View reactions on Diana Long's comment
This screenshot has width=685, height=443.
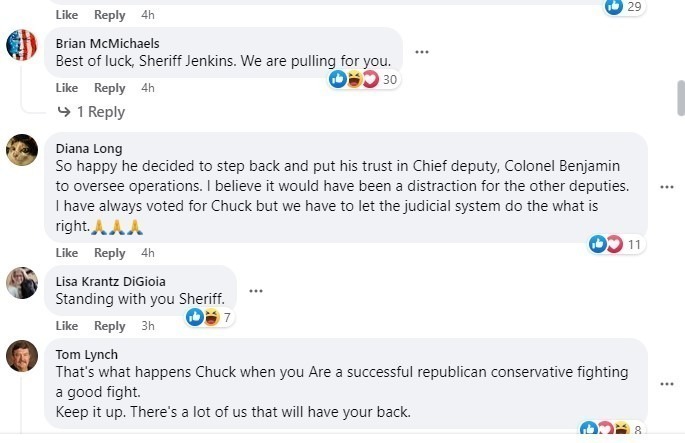pyautogui.click(x=619, y=244)
